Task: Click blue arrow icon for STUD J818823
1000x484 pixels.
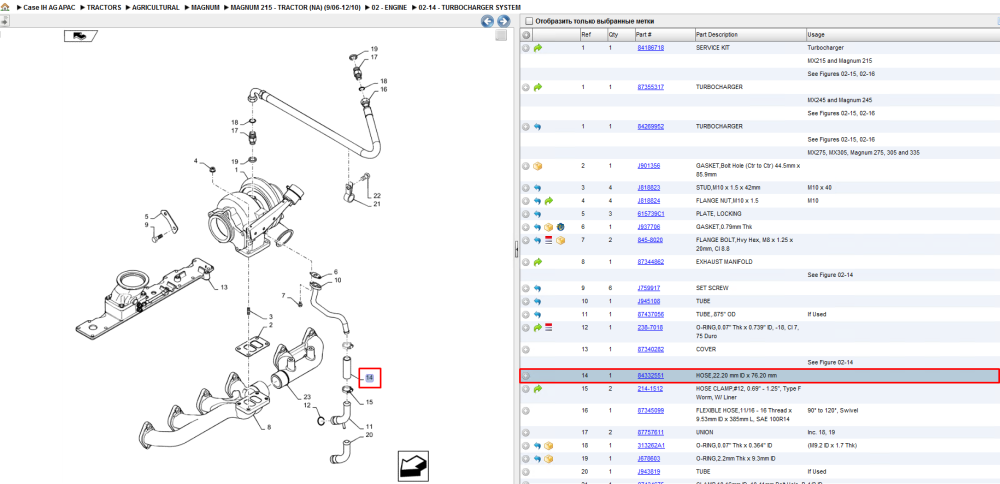Action: point(537,188)
